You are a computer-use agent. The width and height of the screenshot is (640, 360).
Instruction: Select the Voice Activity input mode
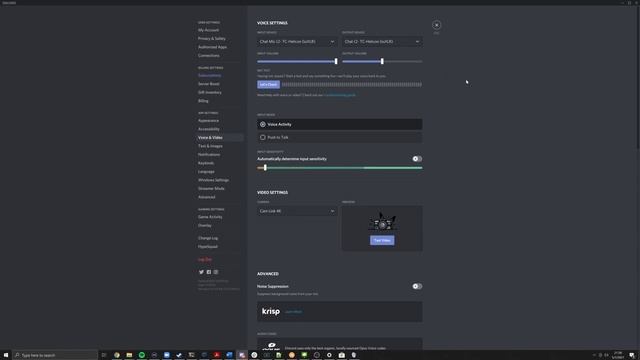coord(340,124)
